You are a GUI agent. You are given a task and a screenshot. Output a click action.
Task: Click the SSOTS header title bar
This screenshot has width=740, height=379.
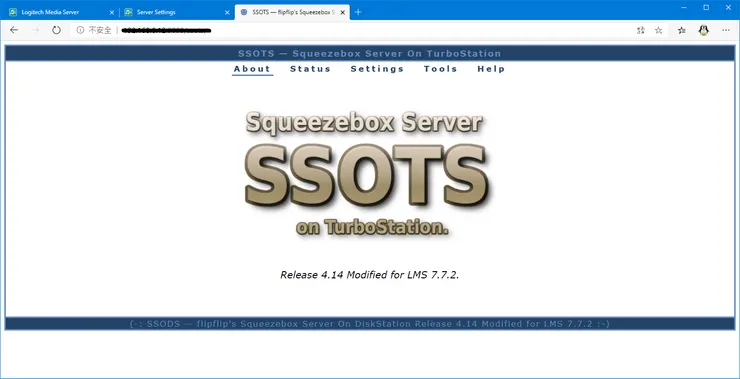pos(370,53)
